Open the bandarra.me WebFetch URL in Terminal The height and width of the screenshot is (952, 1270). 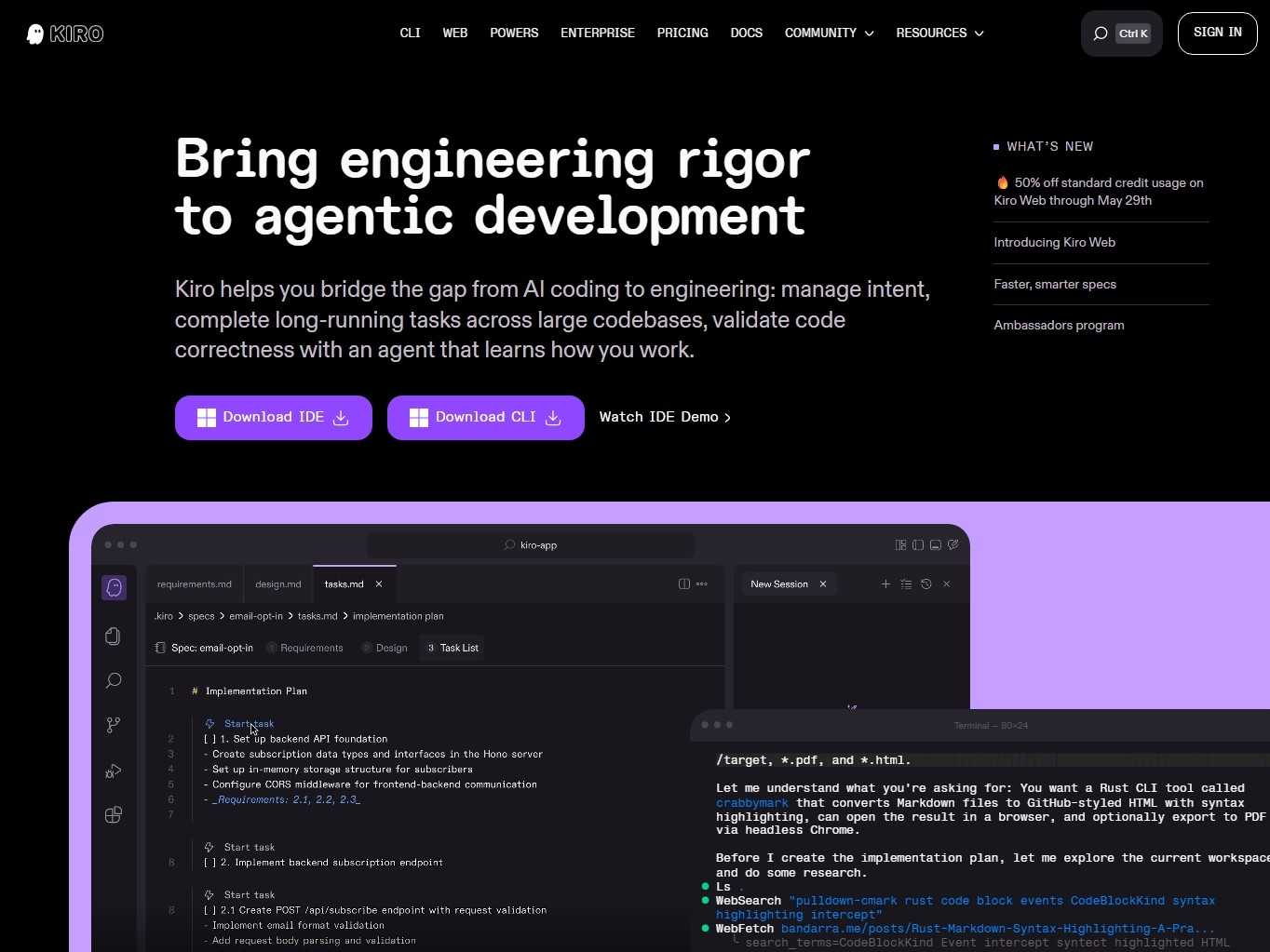point(998,929)
